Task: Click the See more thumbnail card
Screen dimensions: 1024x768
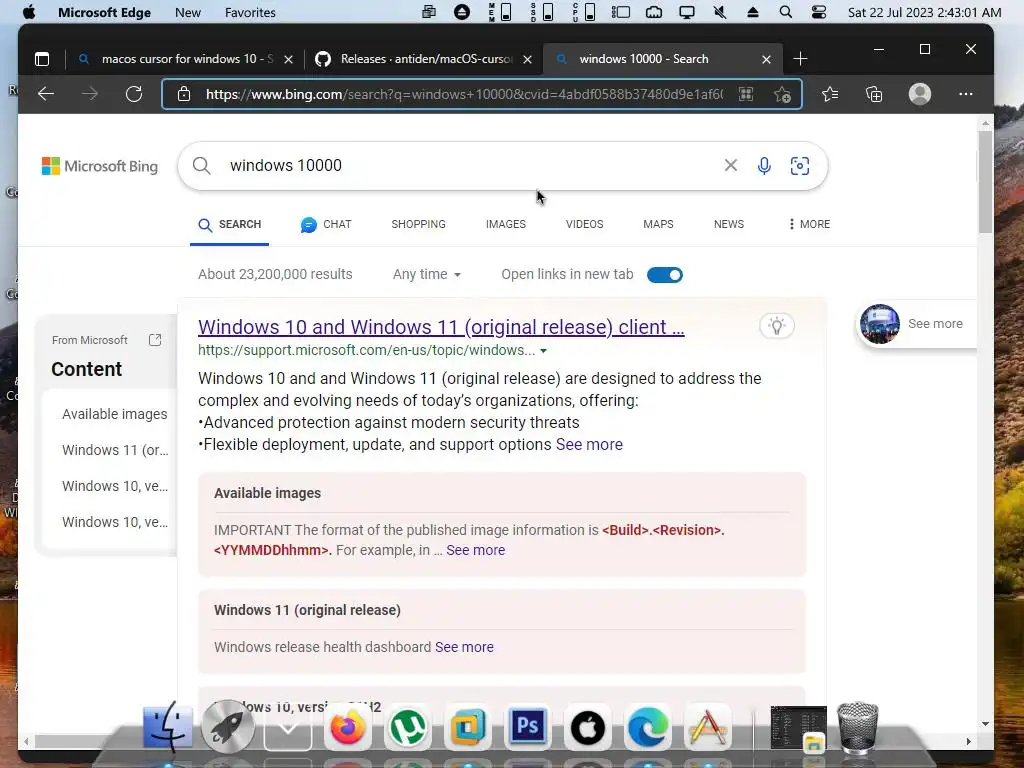Action: coord(916,324)
